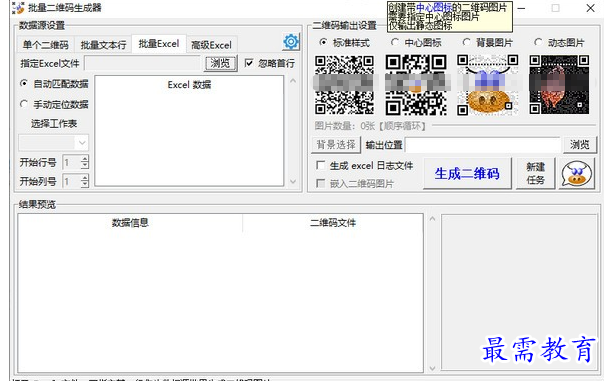The height and width of the screenshot is (381, 604).
Task: Switch to the 批量Excel tab
Action: tap(159, 44)
